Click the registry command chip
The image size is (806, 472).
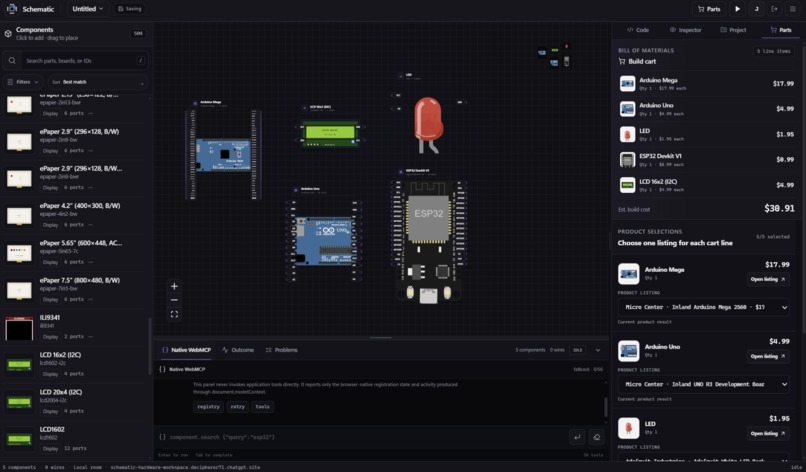click(208, 407)
